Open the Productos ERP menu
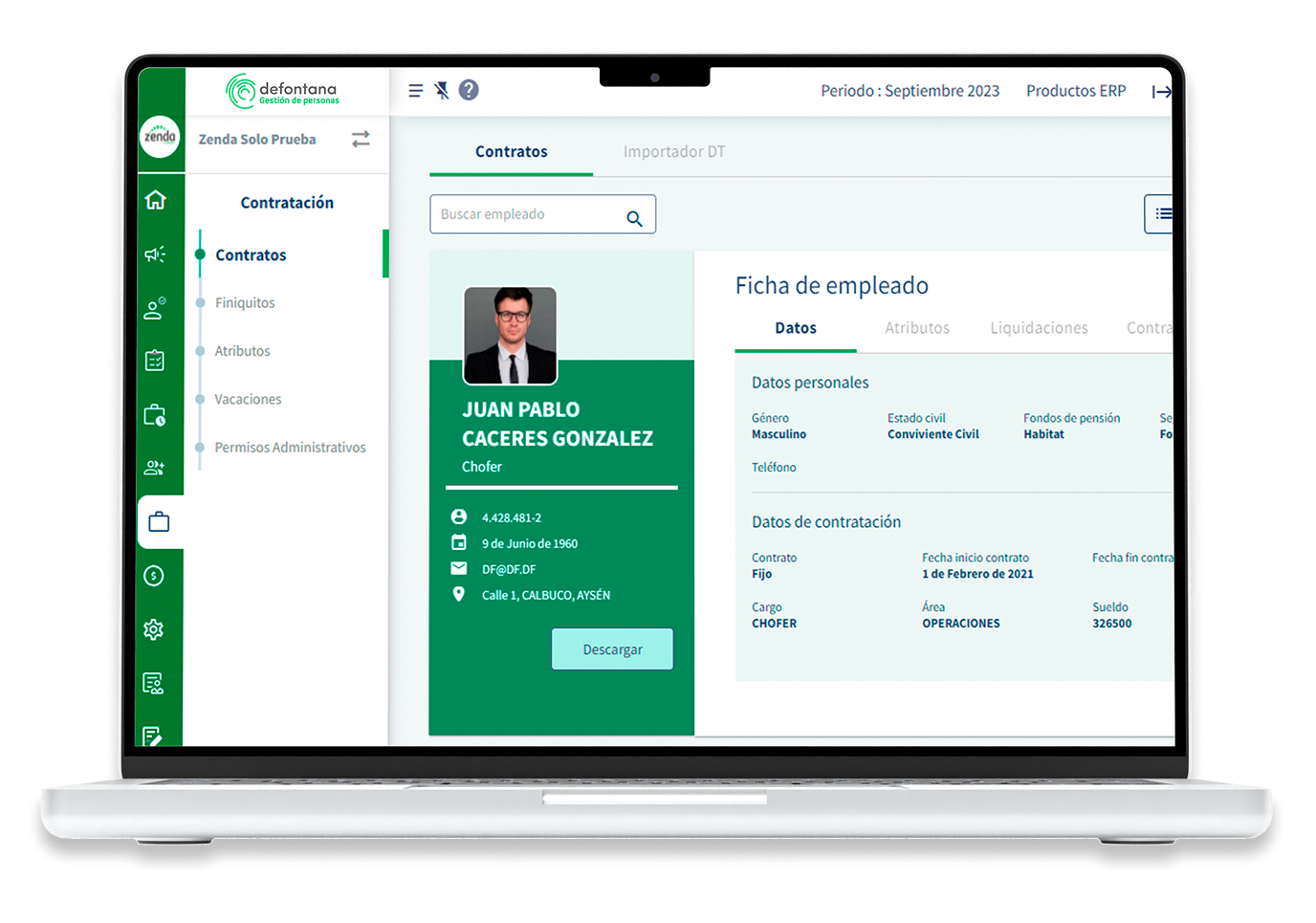The width and height of the screenshot is (1316, 923). coord(1076,91)
